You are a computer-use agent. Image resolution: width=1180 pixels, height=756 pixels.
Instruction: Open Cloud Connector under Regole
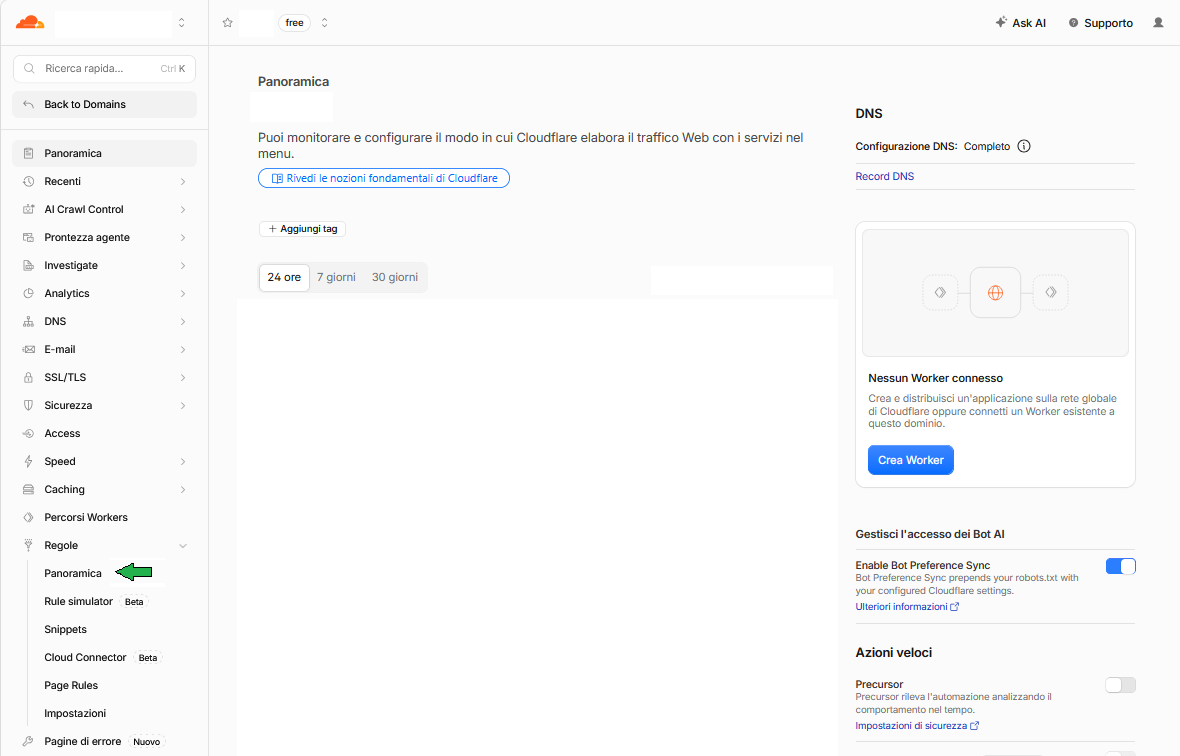(x=85, y=657)
